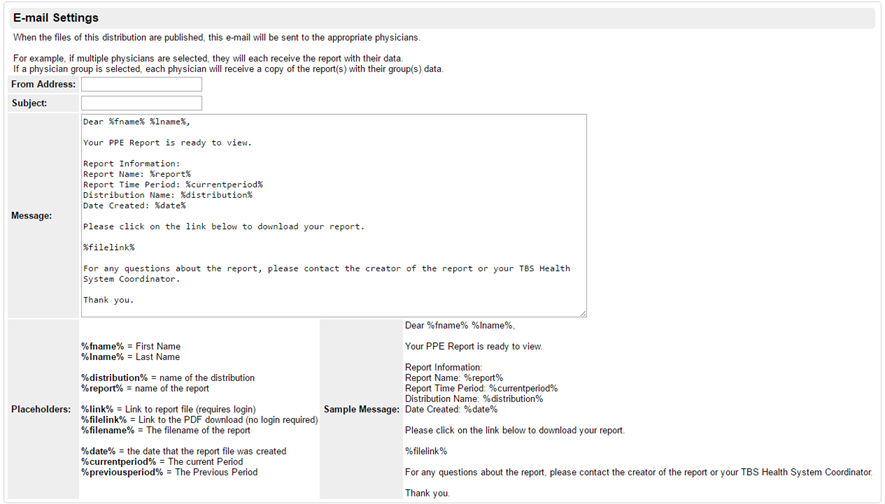Click the Placeholders label
The height and width of the screenshot is (504, 885).
tap(41, 409)
